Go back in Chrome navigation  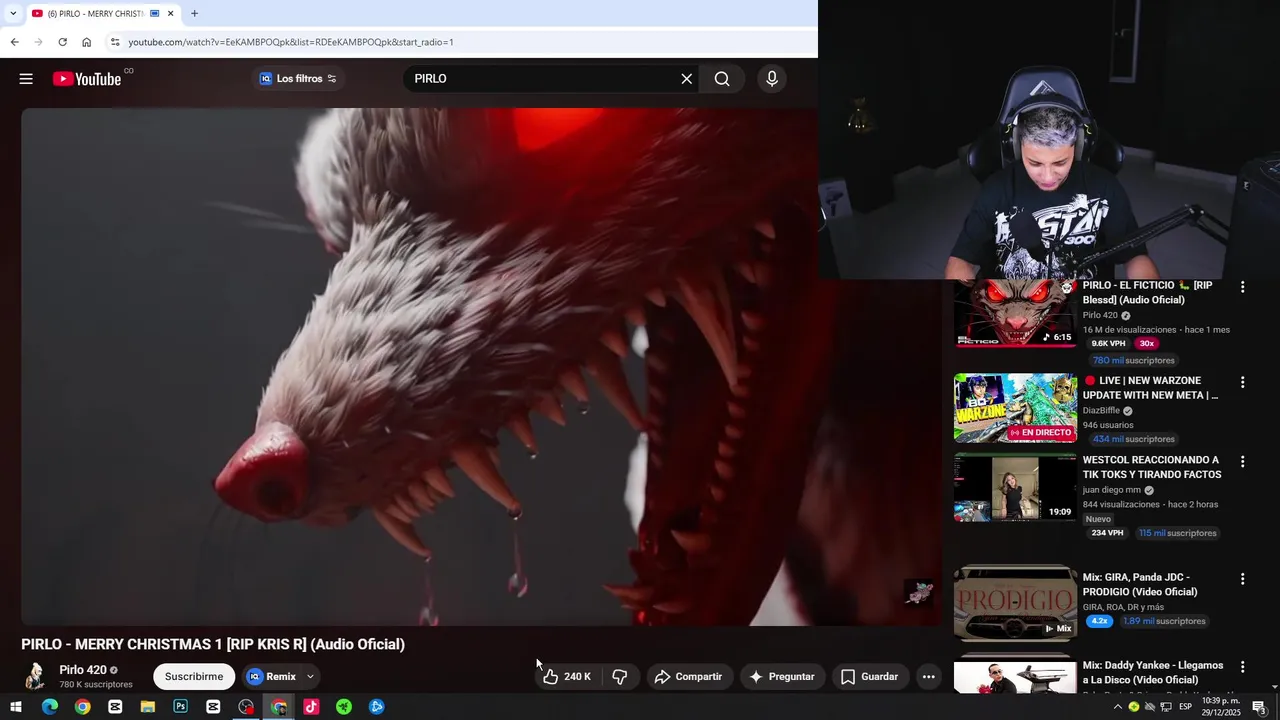pos(14,42)
